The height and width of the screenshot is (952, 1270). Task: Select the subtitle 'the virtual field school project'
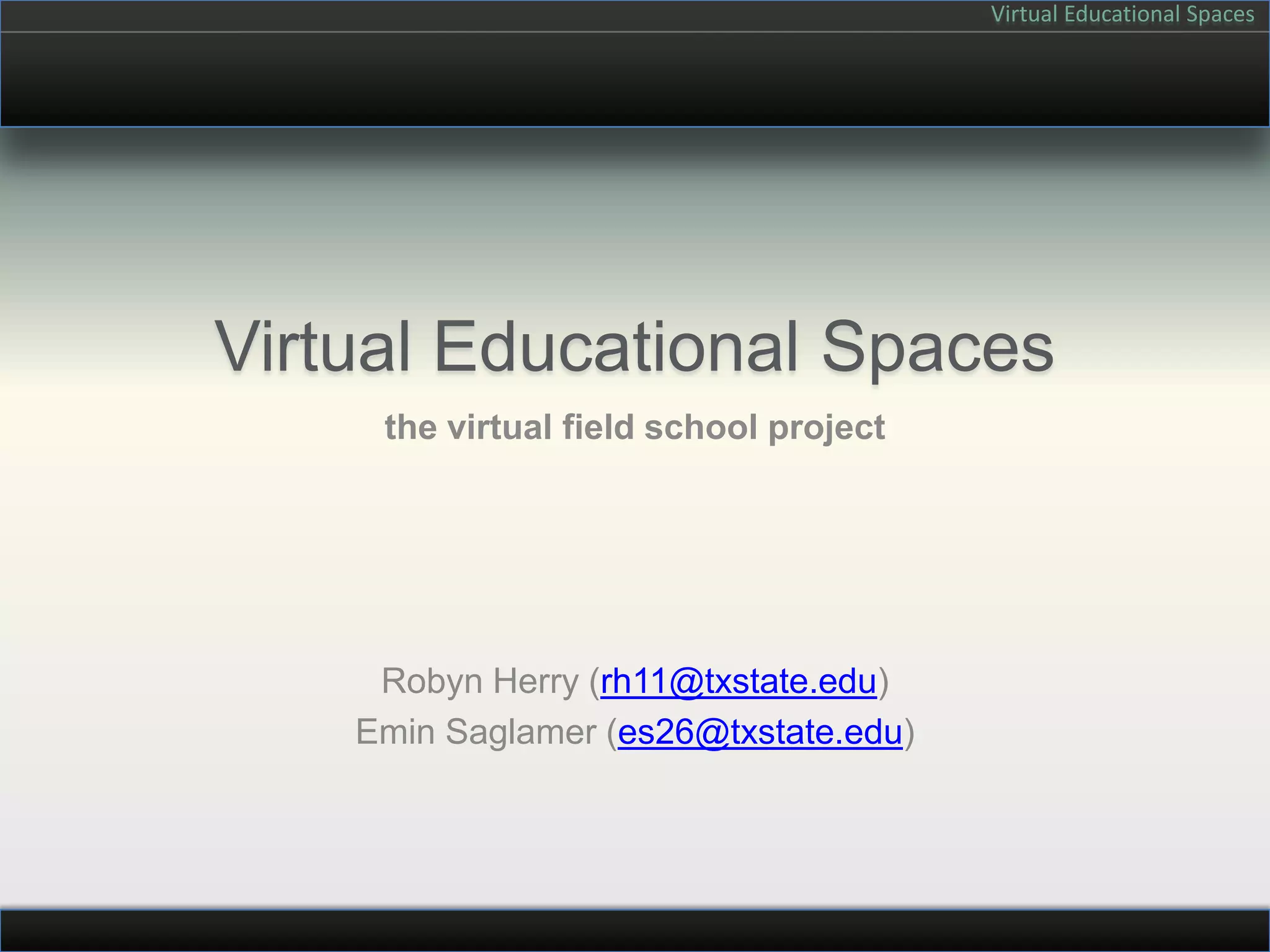pos(634,428)
